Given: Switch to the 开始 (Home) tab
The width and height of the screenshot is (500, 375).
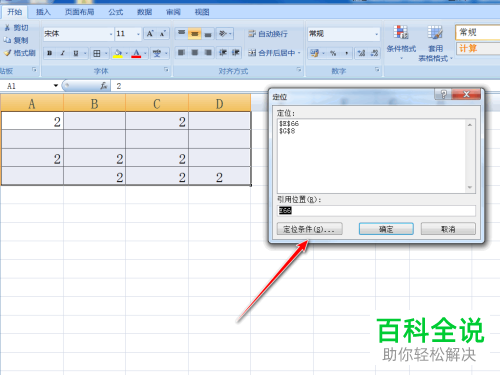Looking at the screenshot, I should [15, 12].
